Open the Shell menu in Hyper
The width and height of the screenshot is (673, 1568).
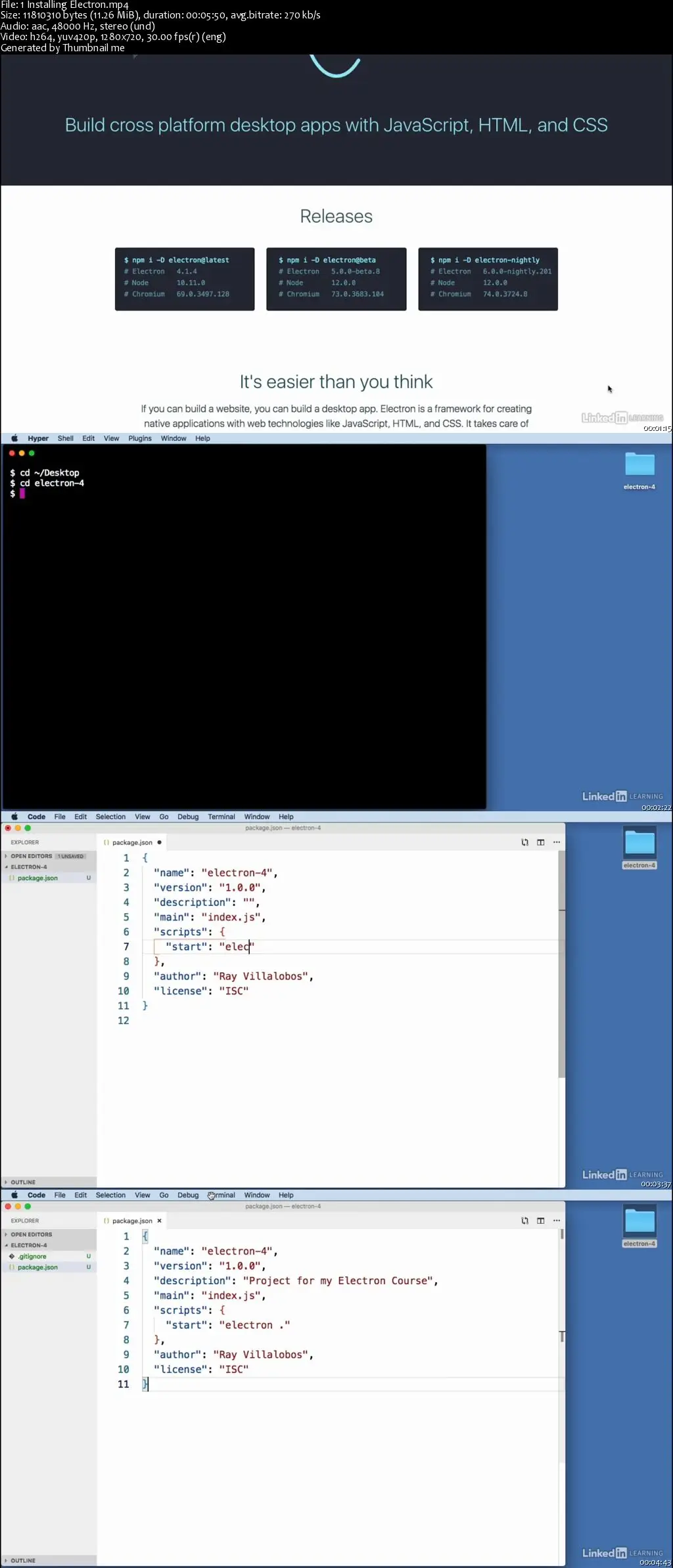point(65,438)
